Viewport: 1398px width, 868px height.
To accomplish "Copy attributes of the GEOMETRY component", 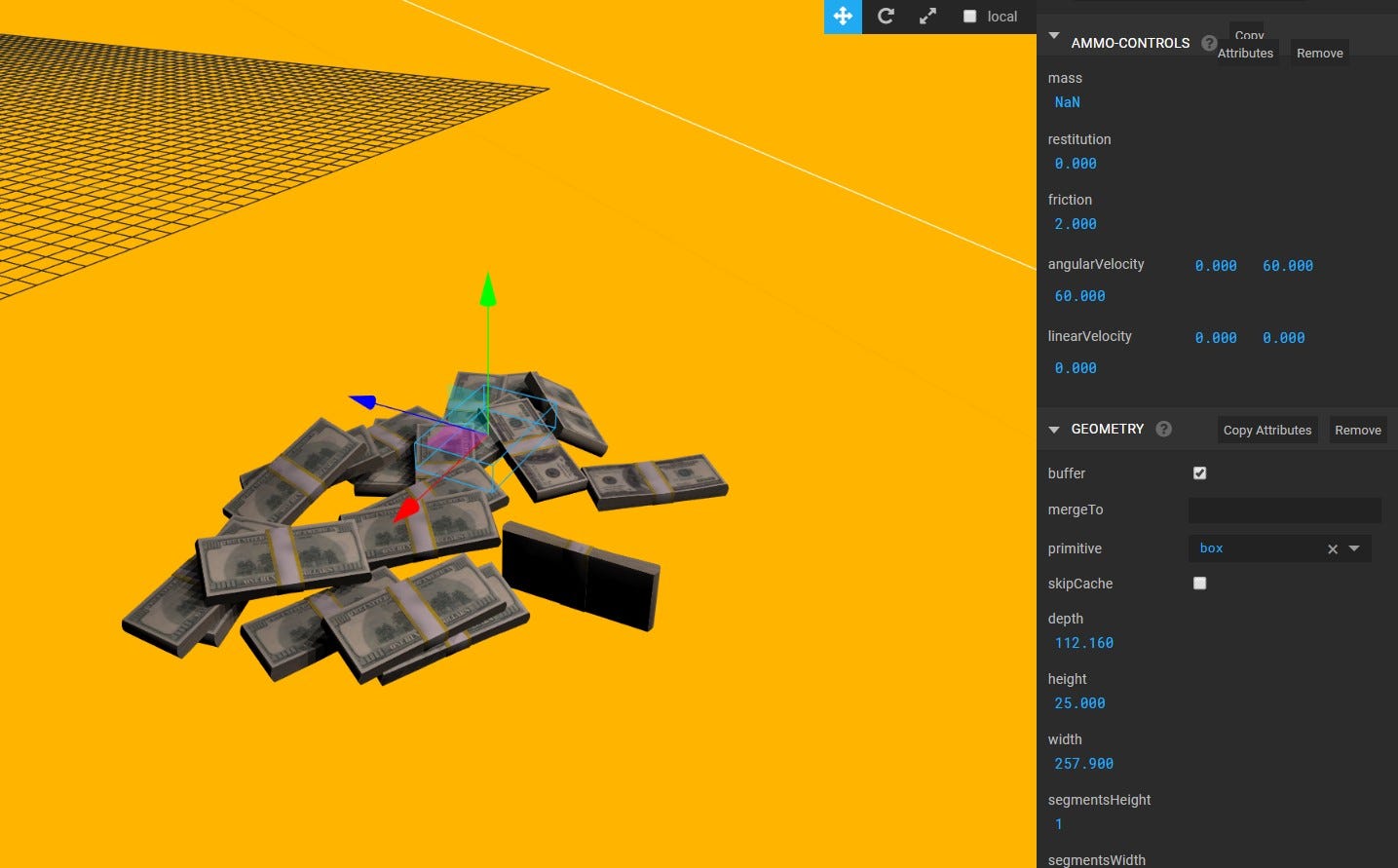I will 1266,430.
